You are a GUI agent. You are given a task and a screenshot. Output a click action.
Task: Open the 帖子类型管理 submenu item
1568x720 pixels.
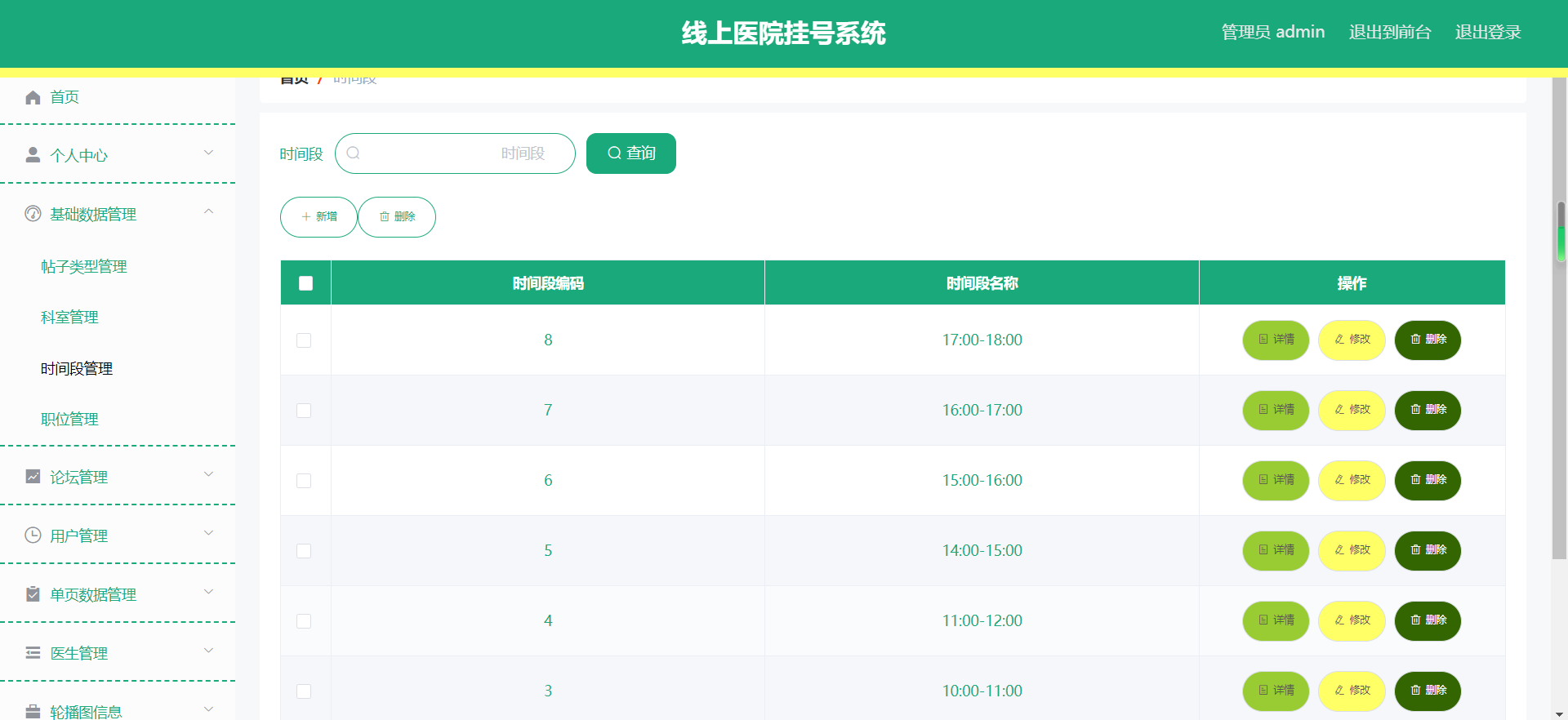coord(84,267)
